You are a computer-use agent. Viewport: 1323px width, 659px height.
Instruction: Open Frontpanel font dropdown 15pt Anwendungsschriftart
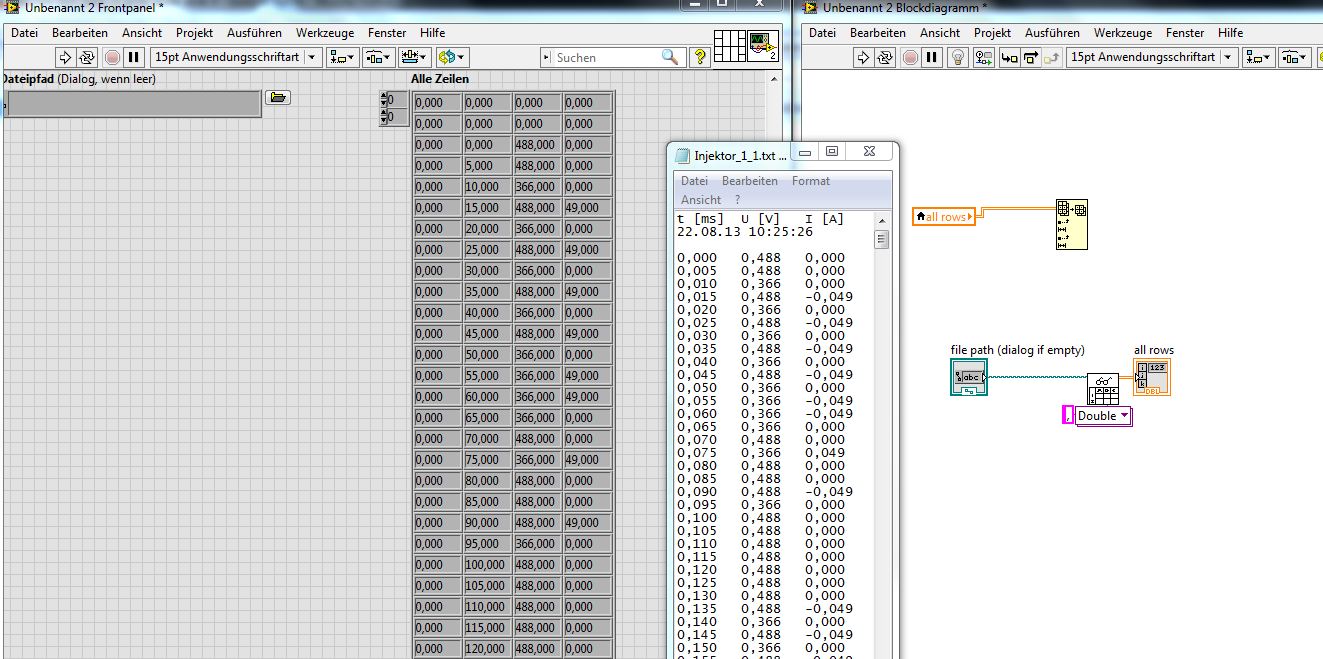235,58
